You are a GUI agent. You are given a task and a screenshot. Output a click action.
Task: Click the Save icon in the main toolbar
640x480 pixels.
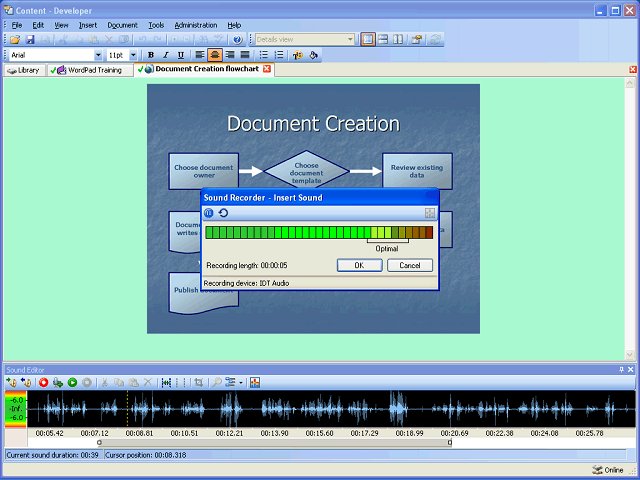point(30,39)
